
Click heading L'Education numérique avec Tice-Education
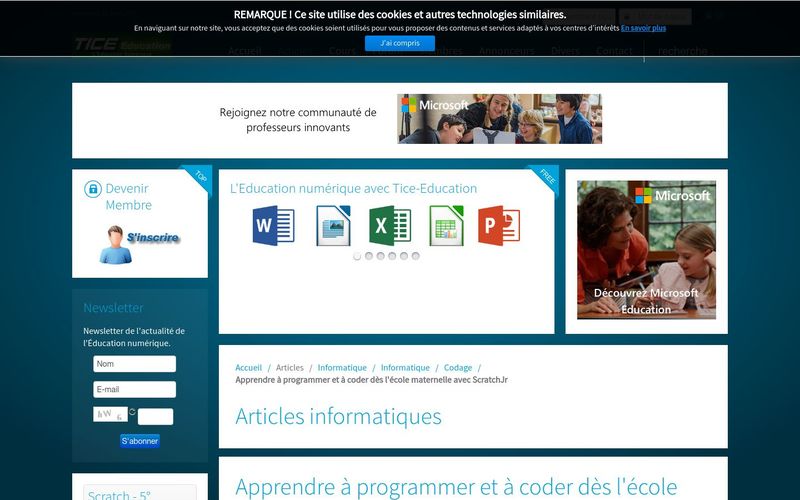click(x=354, y=188)
